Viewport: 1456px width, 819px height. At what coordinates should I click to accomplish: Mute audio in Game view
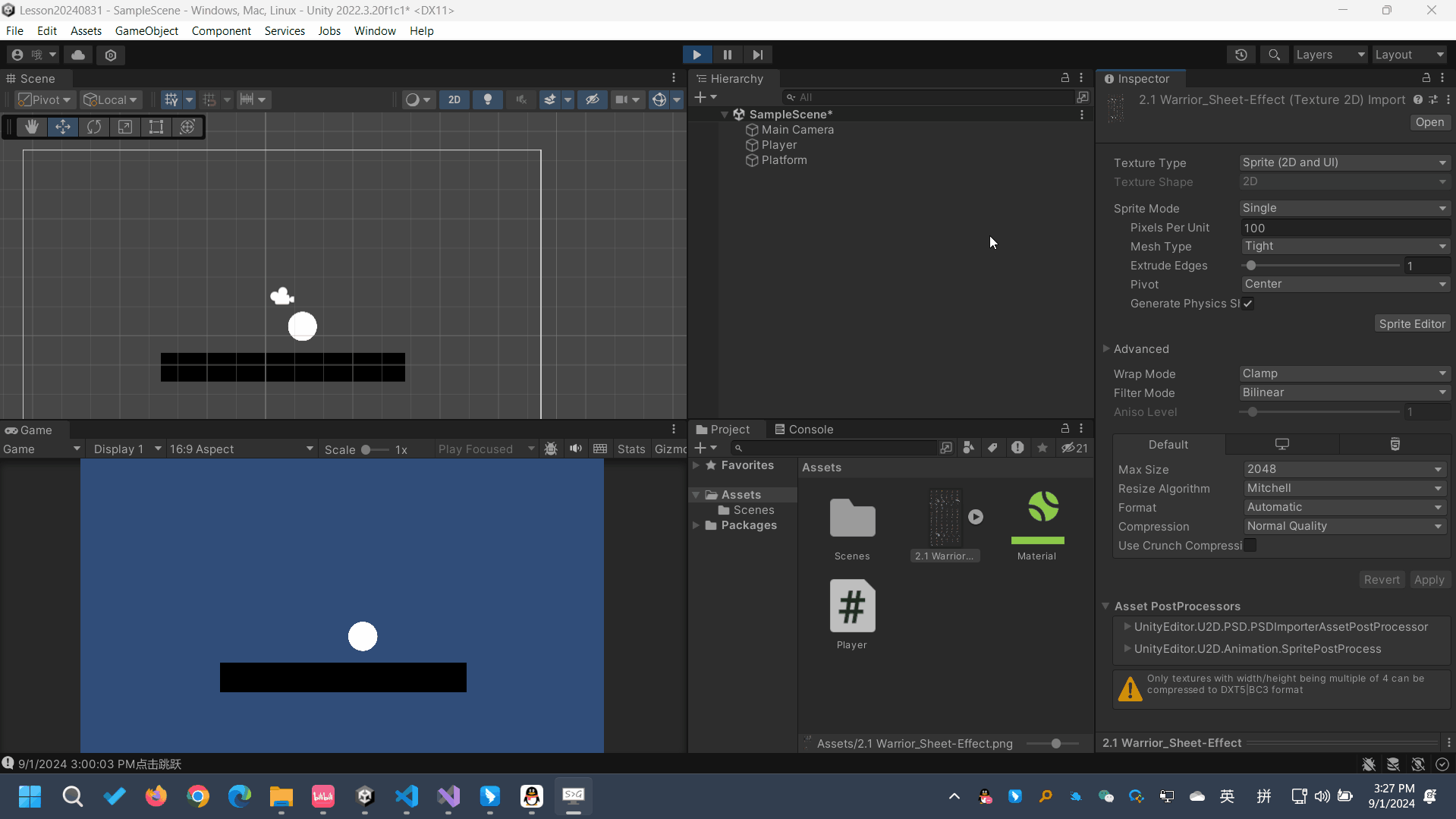pos(576,449)
